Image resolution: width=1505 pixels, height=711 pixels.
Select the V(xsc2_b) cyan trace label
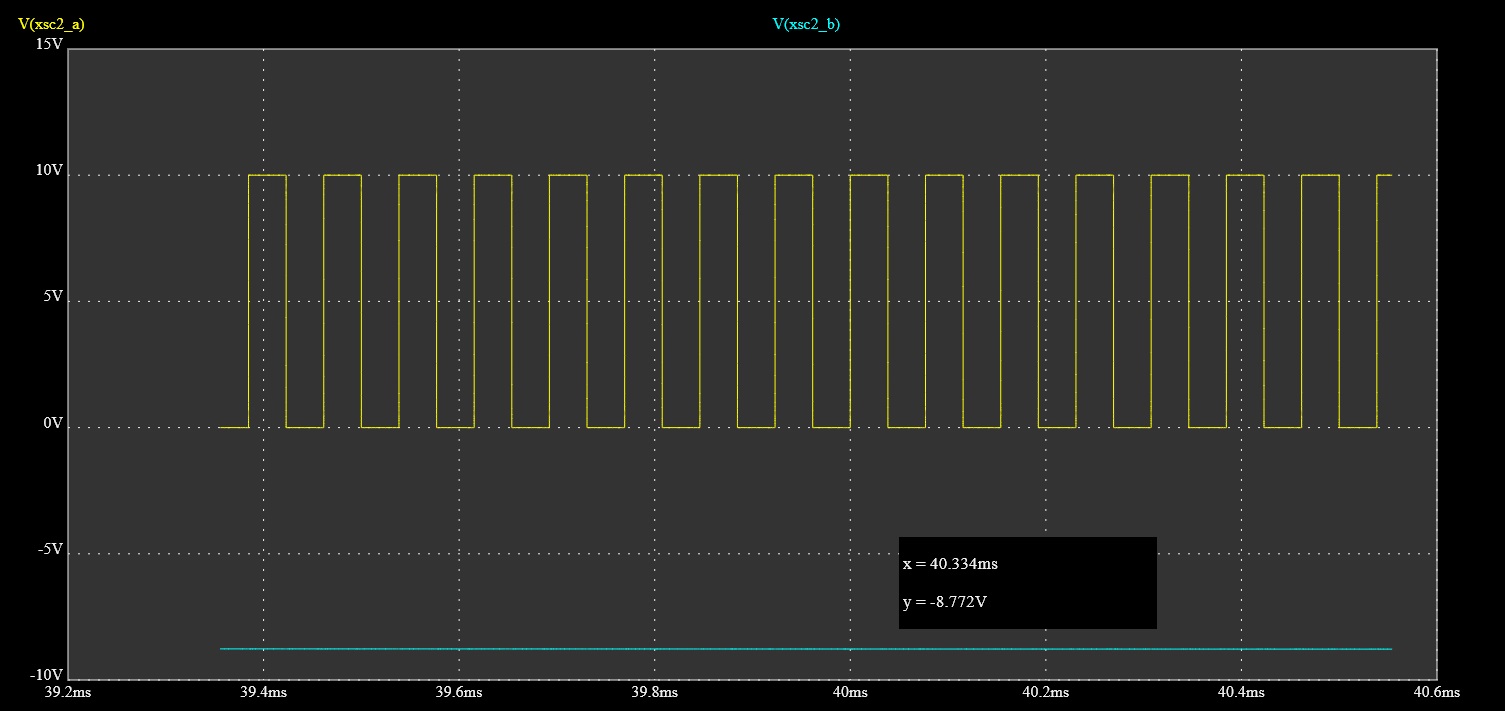pyautogui.click(x=806, y=24)
